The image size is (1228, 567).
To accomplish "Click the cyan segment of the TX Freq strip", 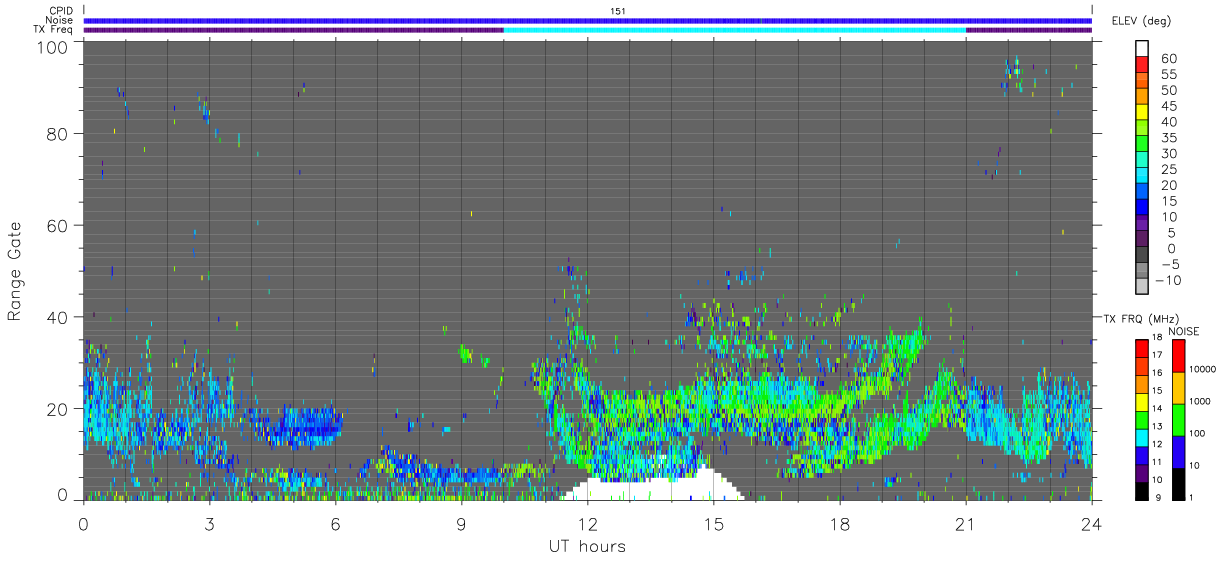I will click(x=734, y=30).
